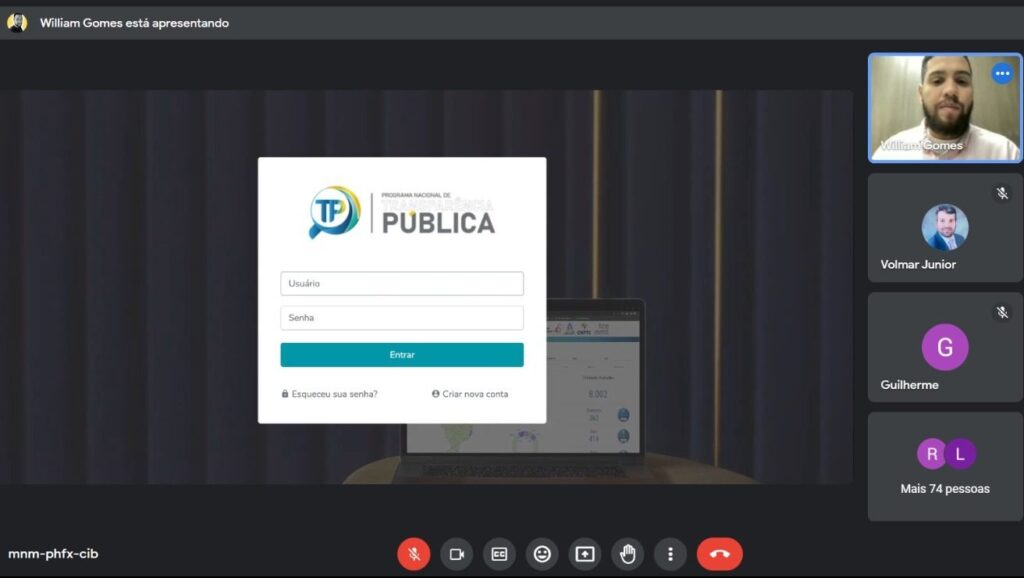Open the Criar nova conta link
1024x578 pixels.
coord(470,394)
